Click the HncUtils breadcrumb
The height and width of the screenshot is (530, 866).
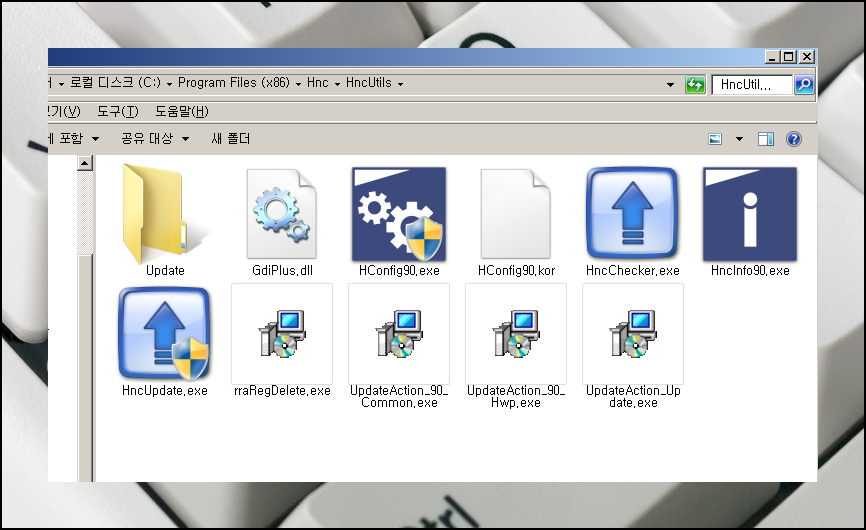click(x=368, y=83)
